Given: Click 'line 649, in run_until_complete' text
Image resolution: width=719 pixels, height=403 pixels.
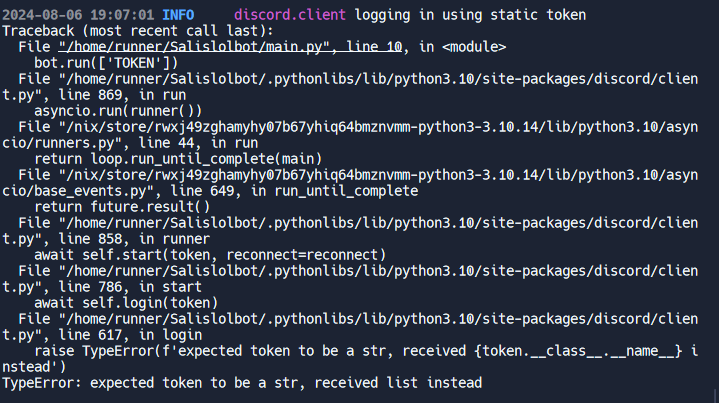Looking at the screenshot, I should 294,191.
